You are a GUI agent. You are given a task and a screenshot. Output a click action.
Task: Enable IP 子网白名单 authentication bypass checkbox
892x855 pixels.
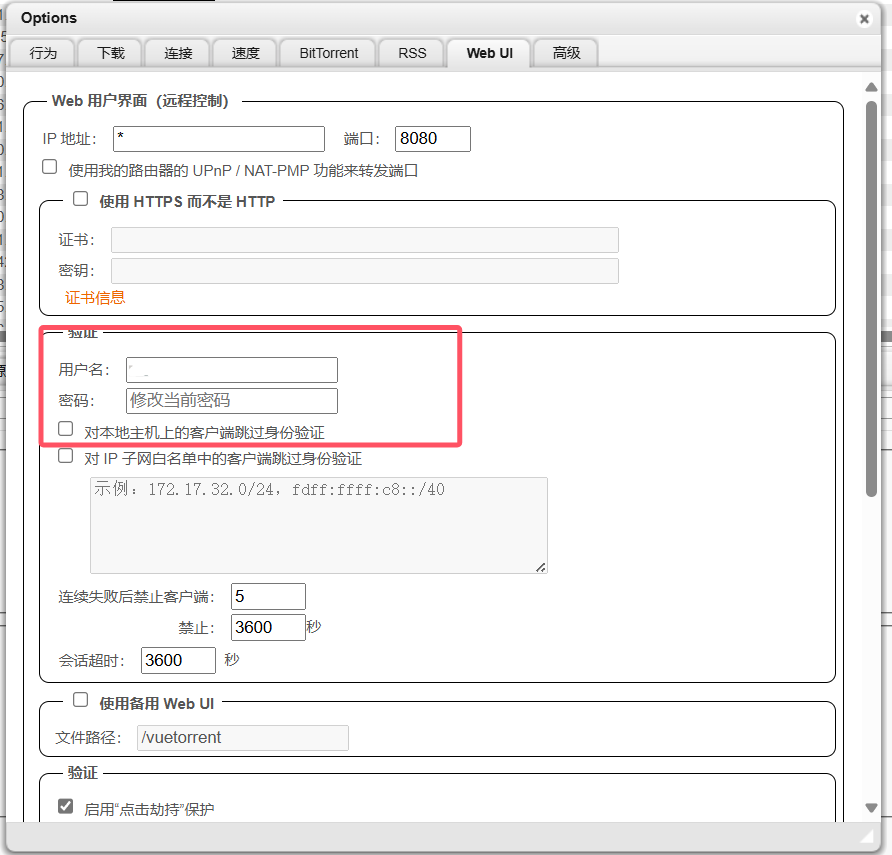click(66, 456)
